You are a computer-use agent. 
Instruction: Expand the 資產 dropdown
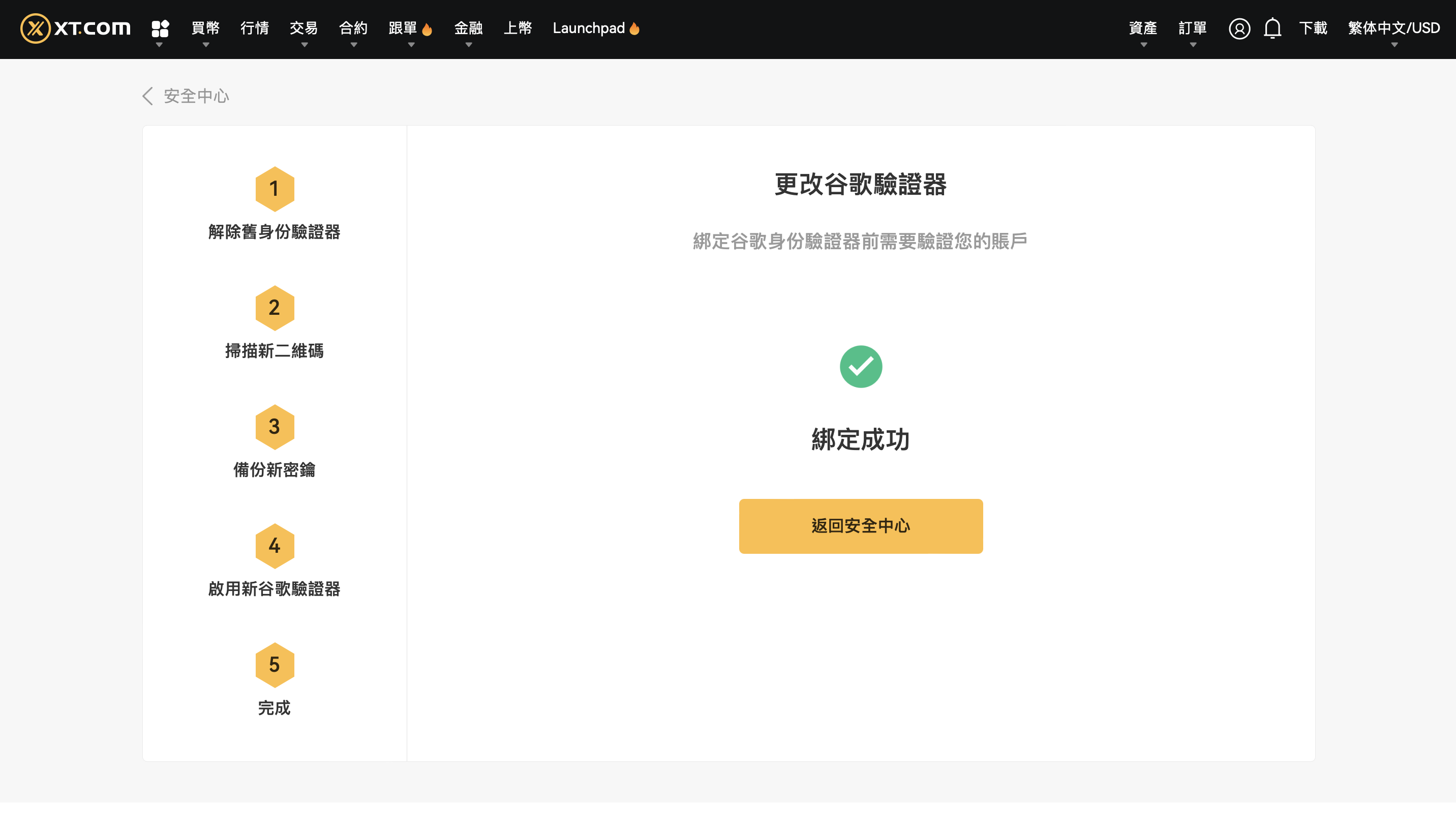coord(1143,28)
